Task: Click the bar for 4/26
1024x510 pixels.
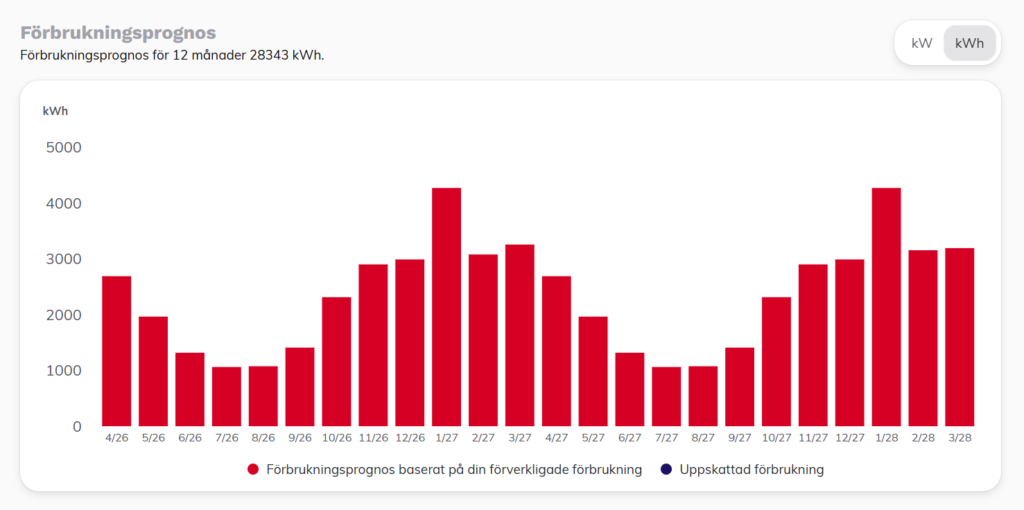Action: click(117, 351)
